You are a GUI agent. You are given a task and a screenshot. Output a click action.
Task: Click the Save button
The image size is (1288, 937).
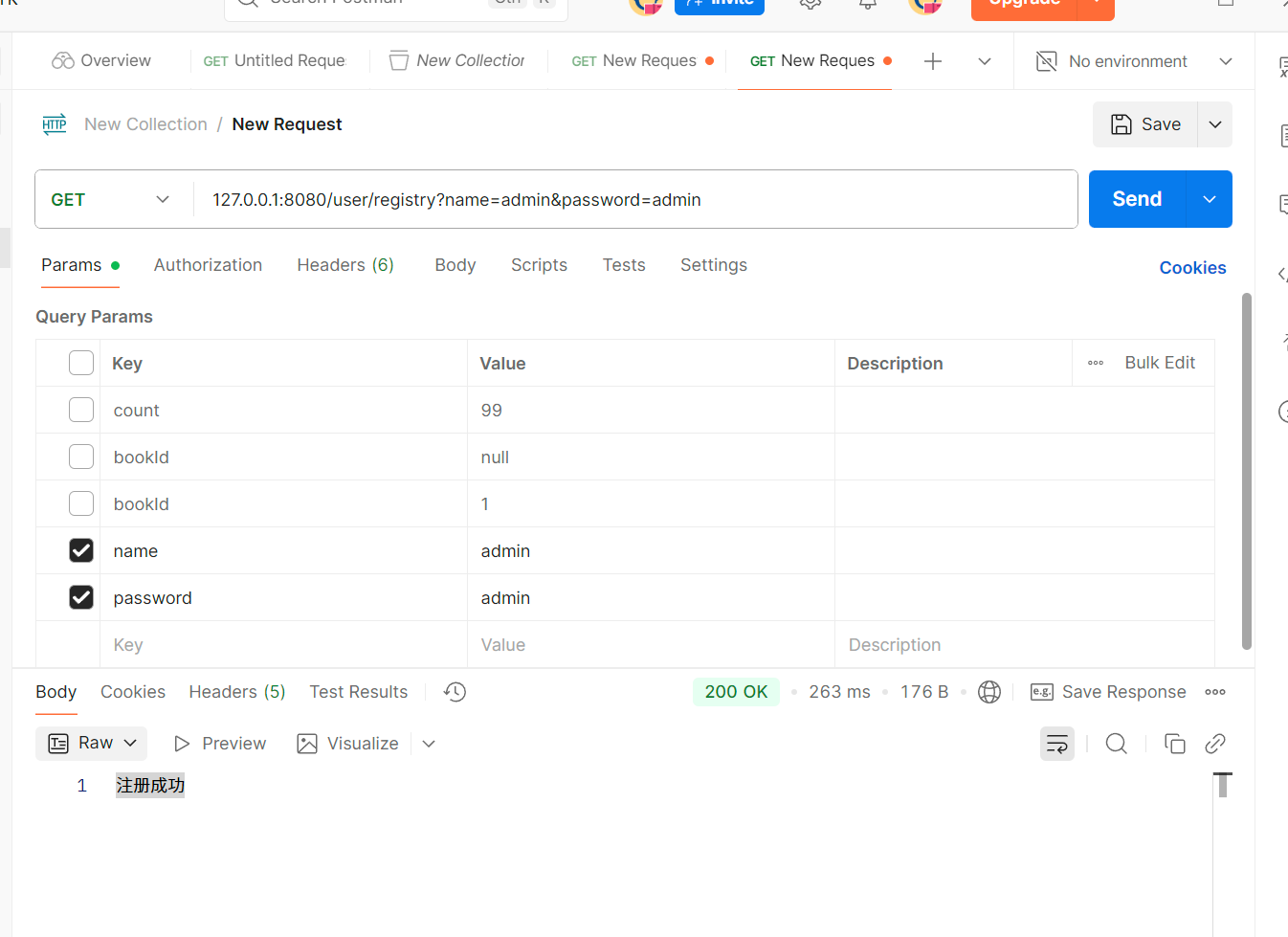[x=1145, y=124]
